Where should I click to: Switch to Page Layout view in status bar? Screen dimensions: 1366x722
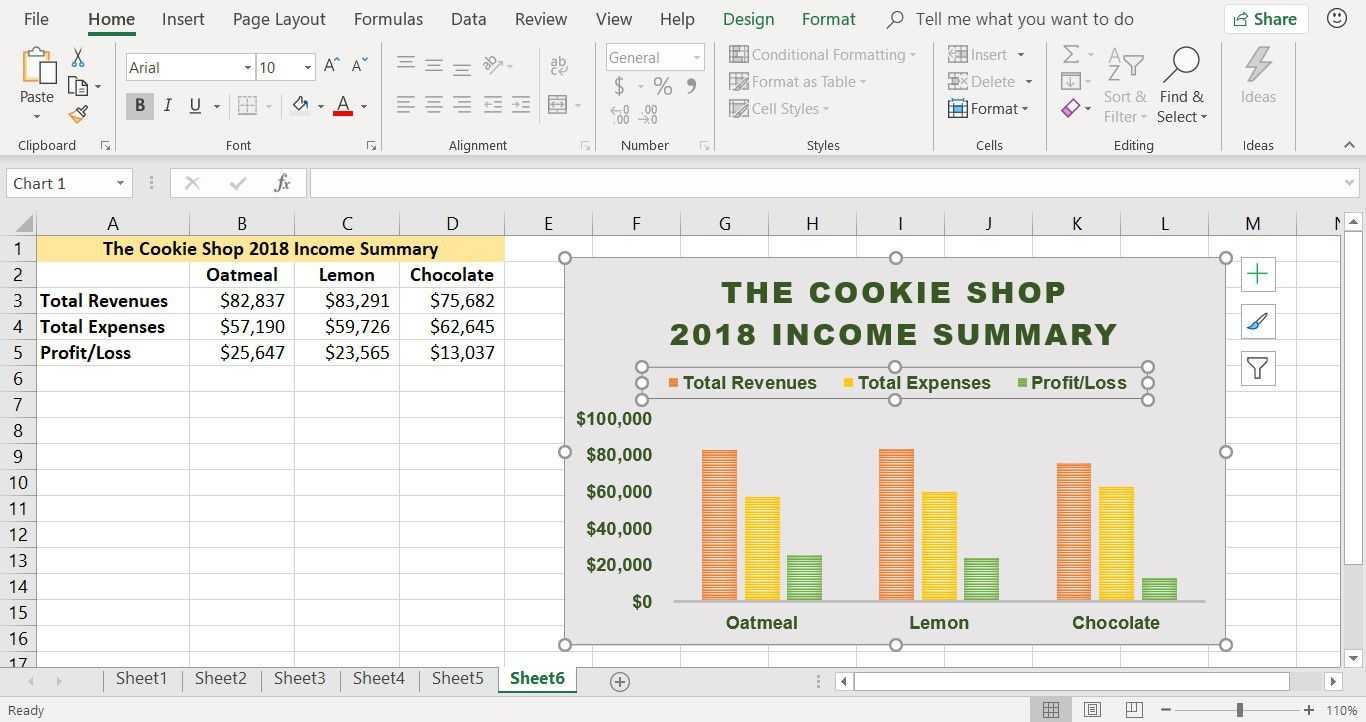1092,710
